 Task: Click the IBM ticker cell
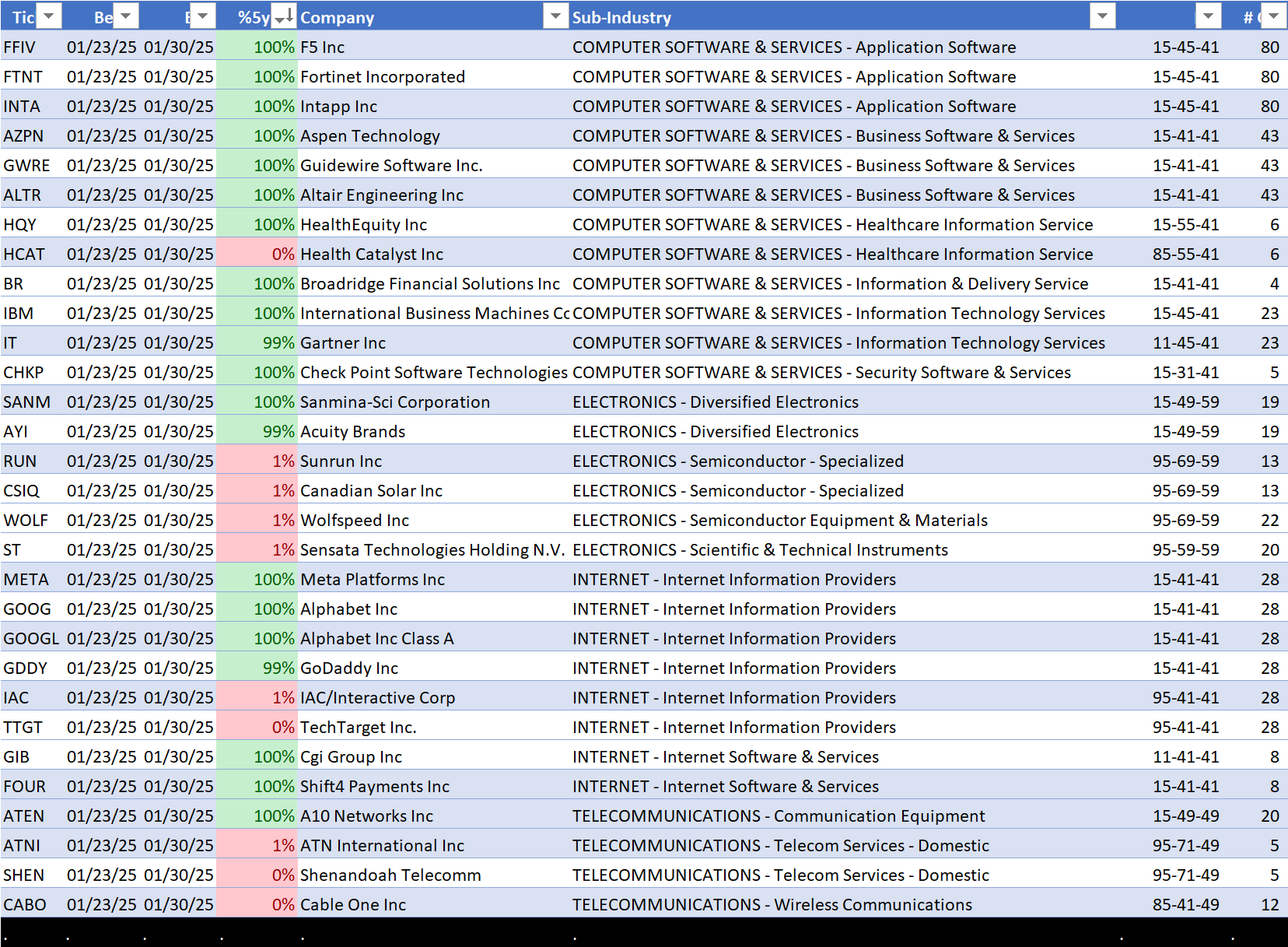(32, 313)
